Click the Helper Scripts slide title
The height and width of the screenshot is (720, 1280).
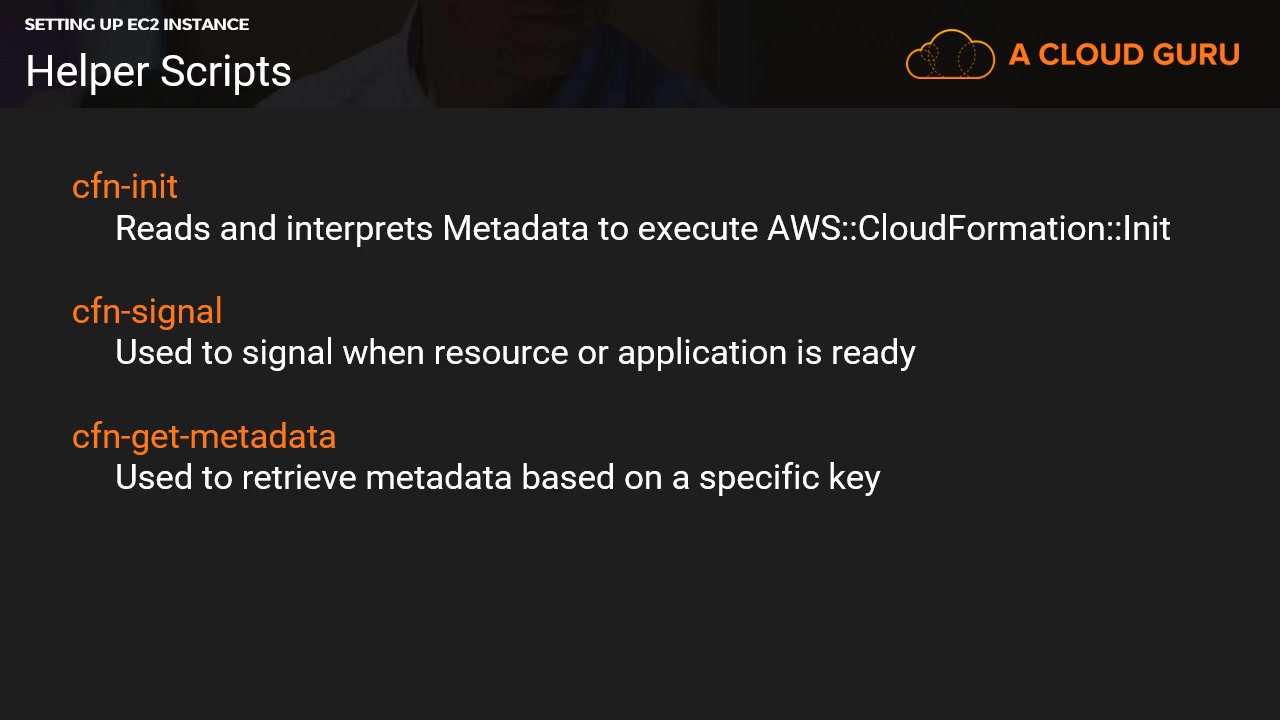158,71
